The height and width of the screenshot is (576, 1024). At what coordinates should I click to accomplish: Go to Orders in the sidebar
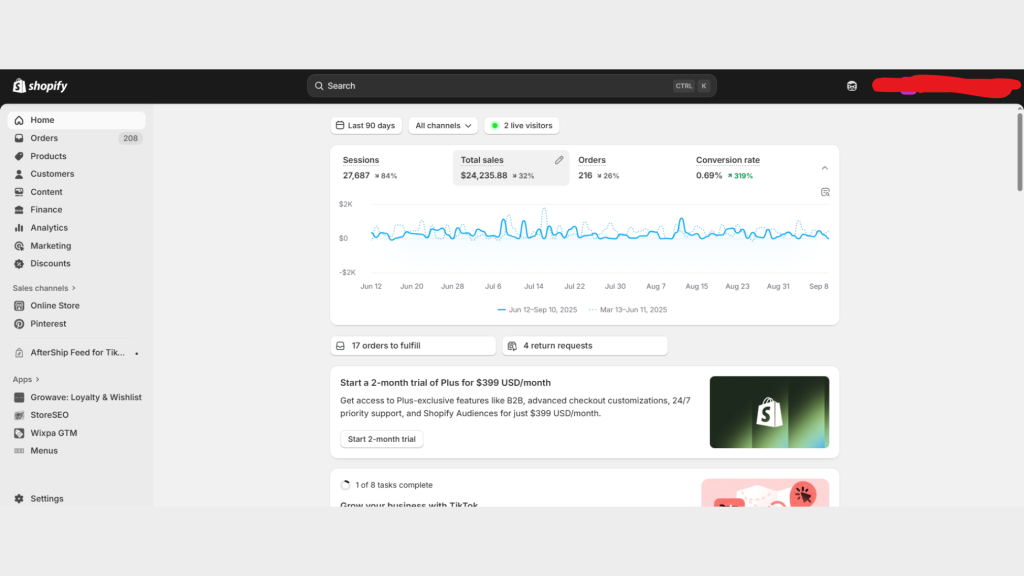44,138
